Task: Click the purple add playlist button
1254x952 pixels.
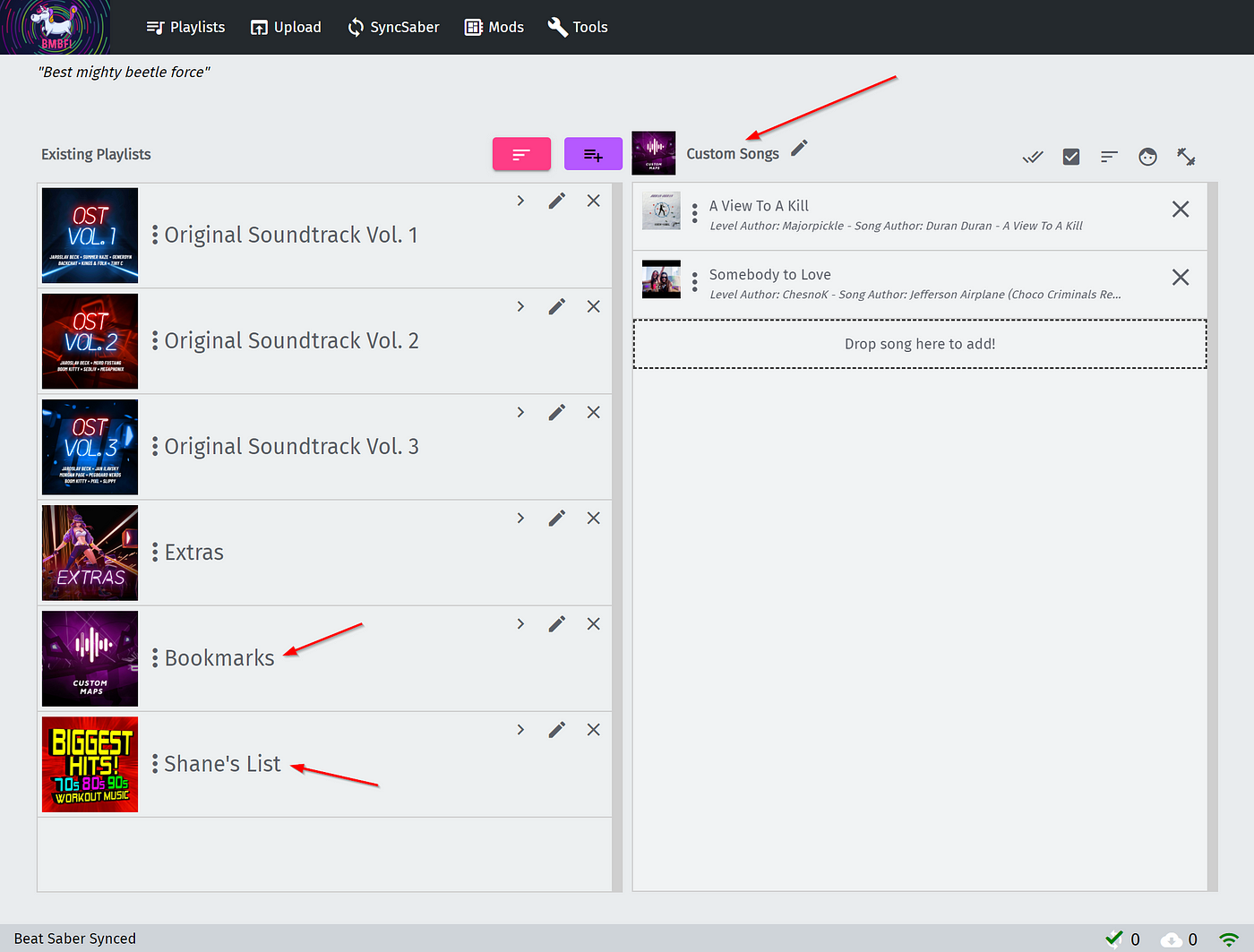Action: coord(593,154)
